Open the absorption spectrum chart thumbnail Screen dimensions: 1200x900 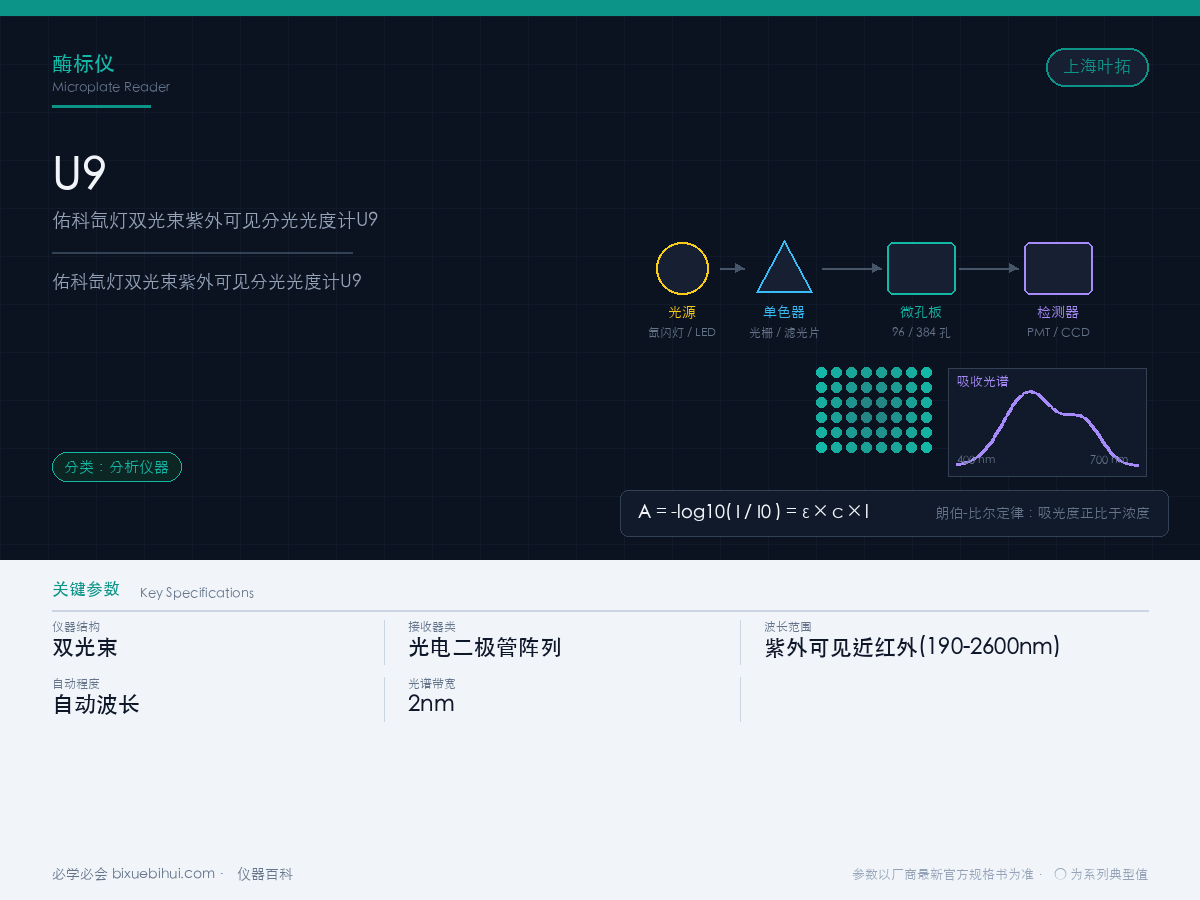coord(1047,422)
